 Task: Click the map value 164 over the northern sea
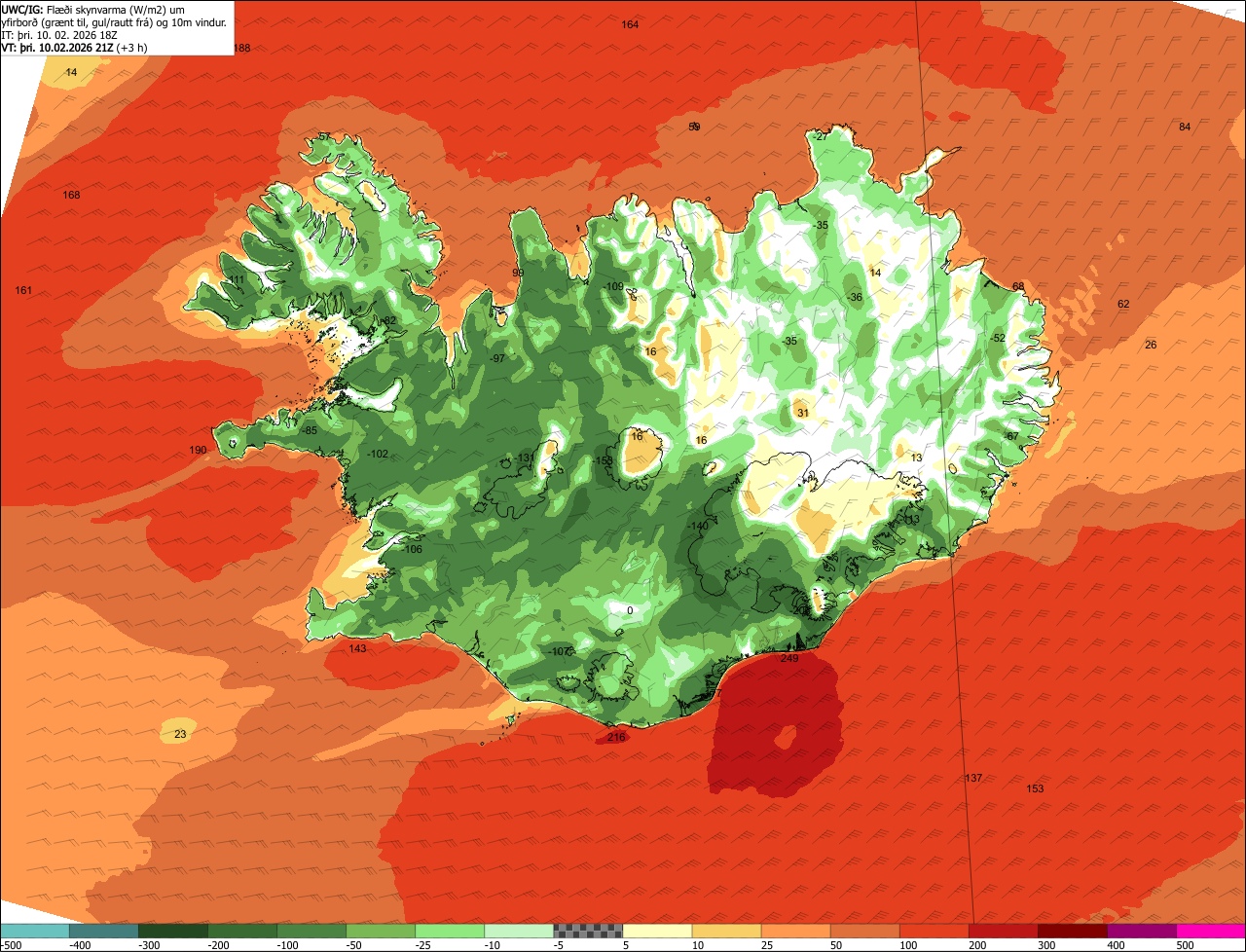click(x=630, y=24)
